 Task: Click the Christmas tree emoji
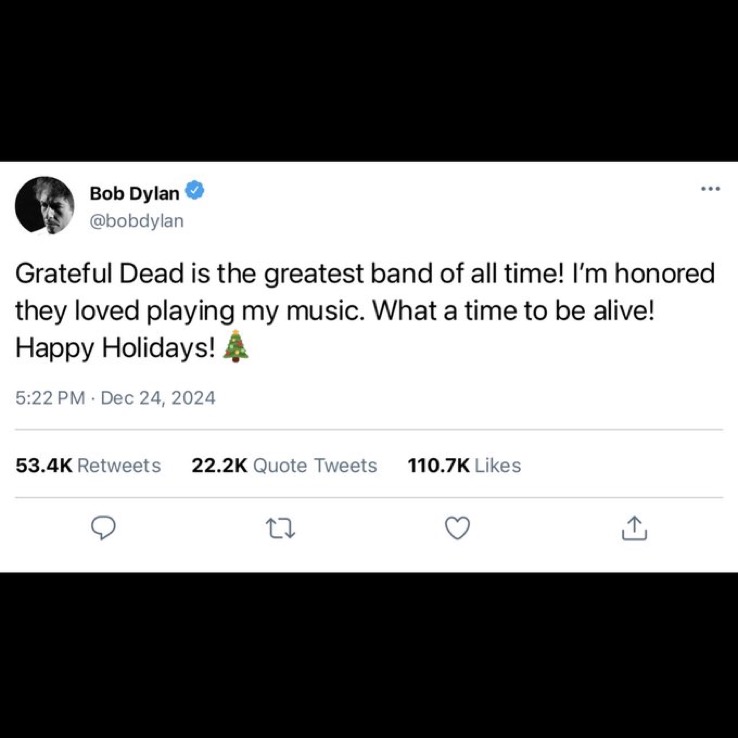coord(235,346)
